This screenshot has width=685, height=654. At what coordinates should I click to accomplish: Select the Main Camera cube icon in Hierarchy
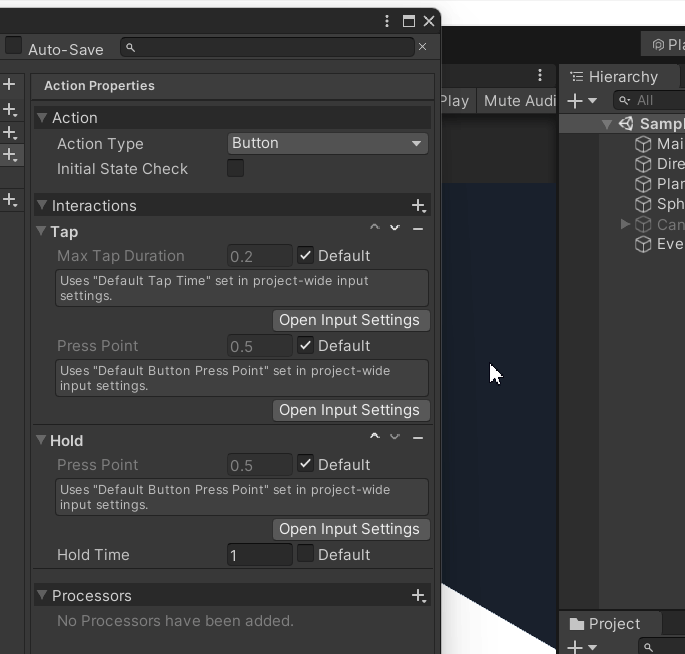(x=643, y=144)
